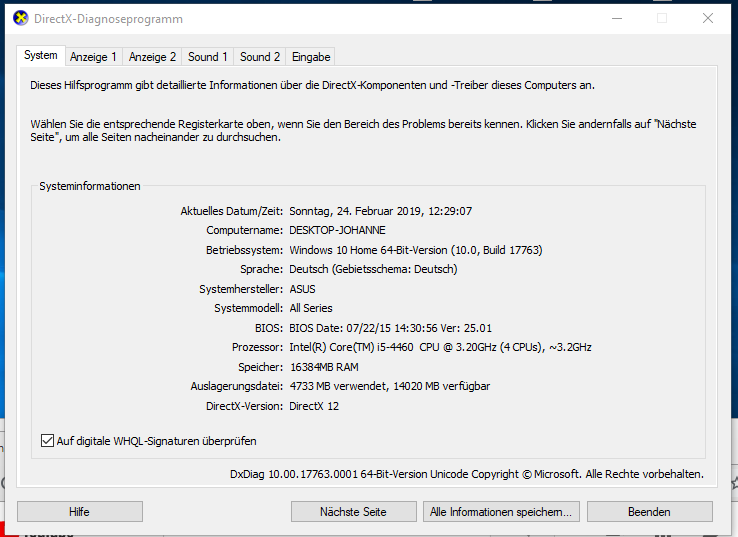
Task: Minimize the DirectX-Diagnoseprogramm window
Action: [617, 18]
